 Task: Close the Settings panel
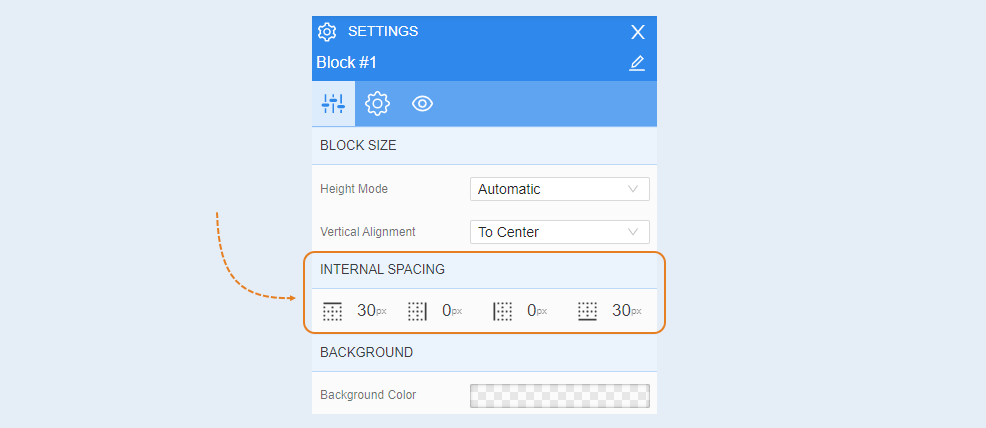(x=638, y=32)
